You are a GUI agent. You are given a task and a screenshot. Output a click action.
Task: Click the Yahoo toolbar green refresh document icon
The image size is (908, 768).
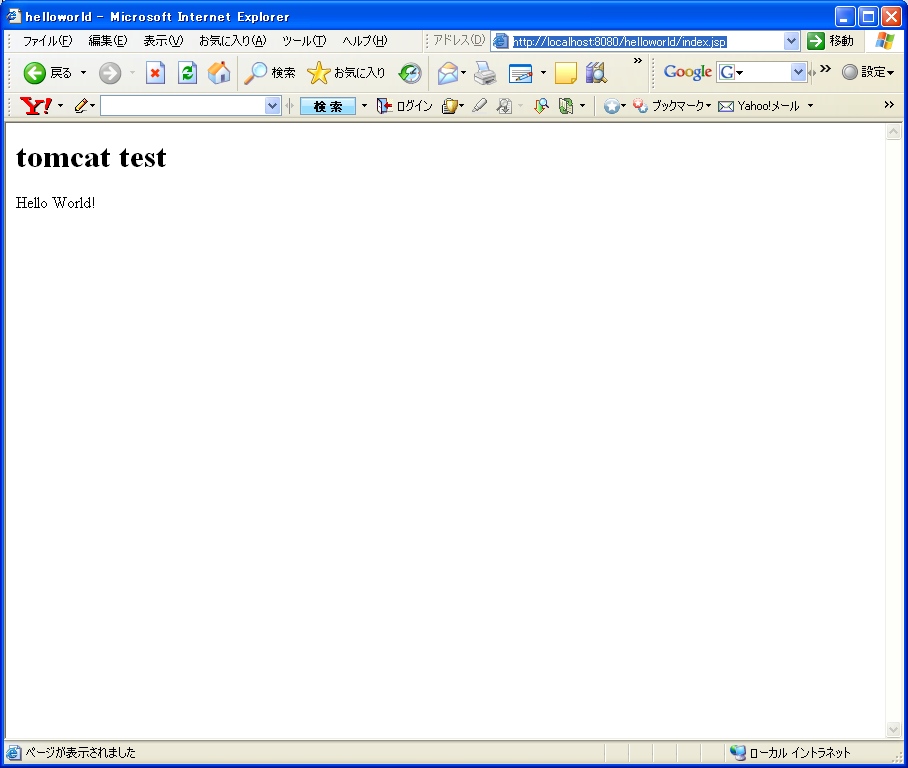pyautogui.click(x=566, y=105)
